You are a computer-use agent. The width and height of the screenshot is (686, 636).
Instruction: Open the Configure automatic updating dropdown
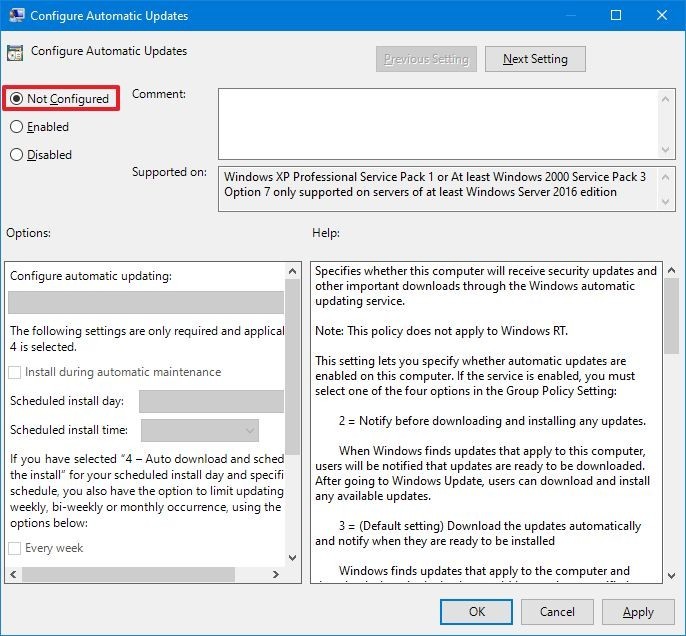pyautogui.click(x=146, y=302)
